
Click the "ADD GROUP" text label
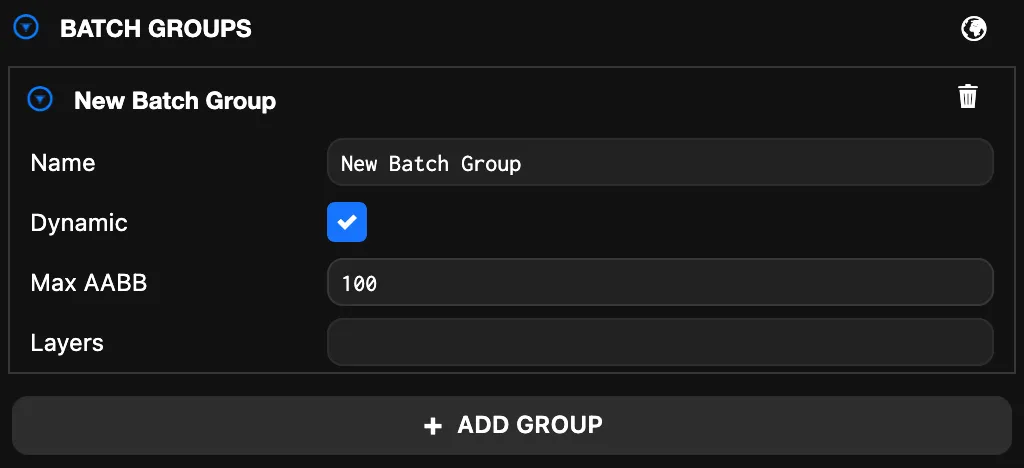click(529, 425)
